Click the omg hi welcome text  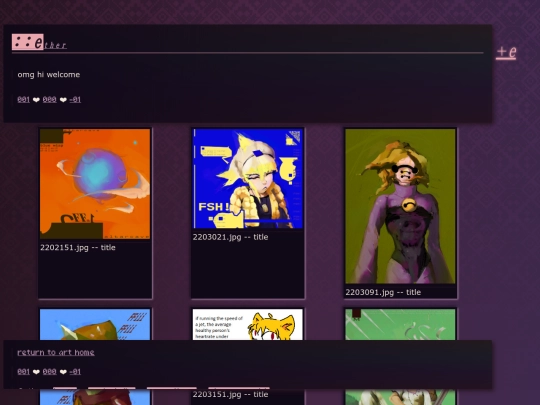(x=49, y=75)
